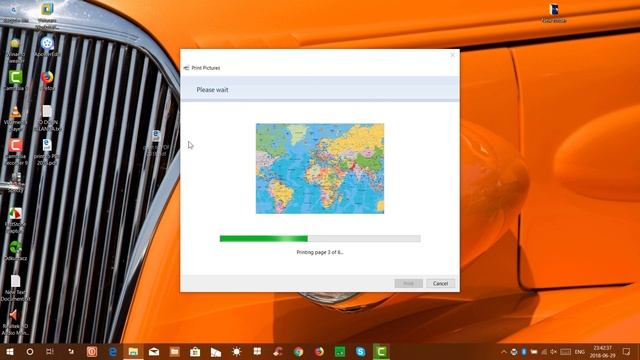Viewport: 640px width, 360px height.
Task: Open the sun-shaped brightness app on taskbar
Action: pos(236,351)
